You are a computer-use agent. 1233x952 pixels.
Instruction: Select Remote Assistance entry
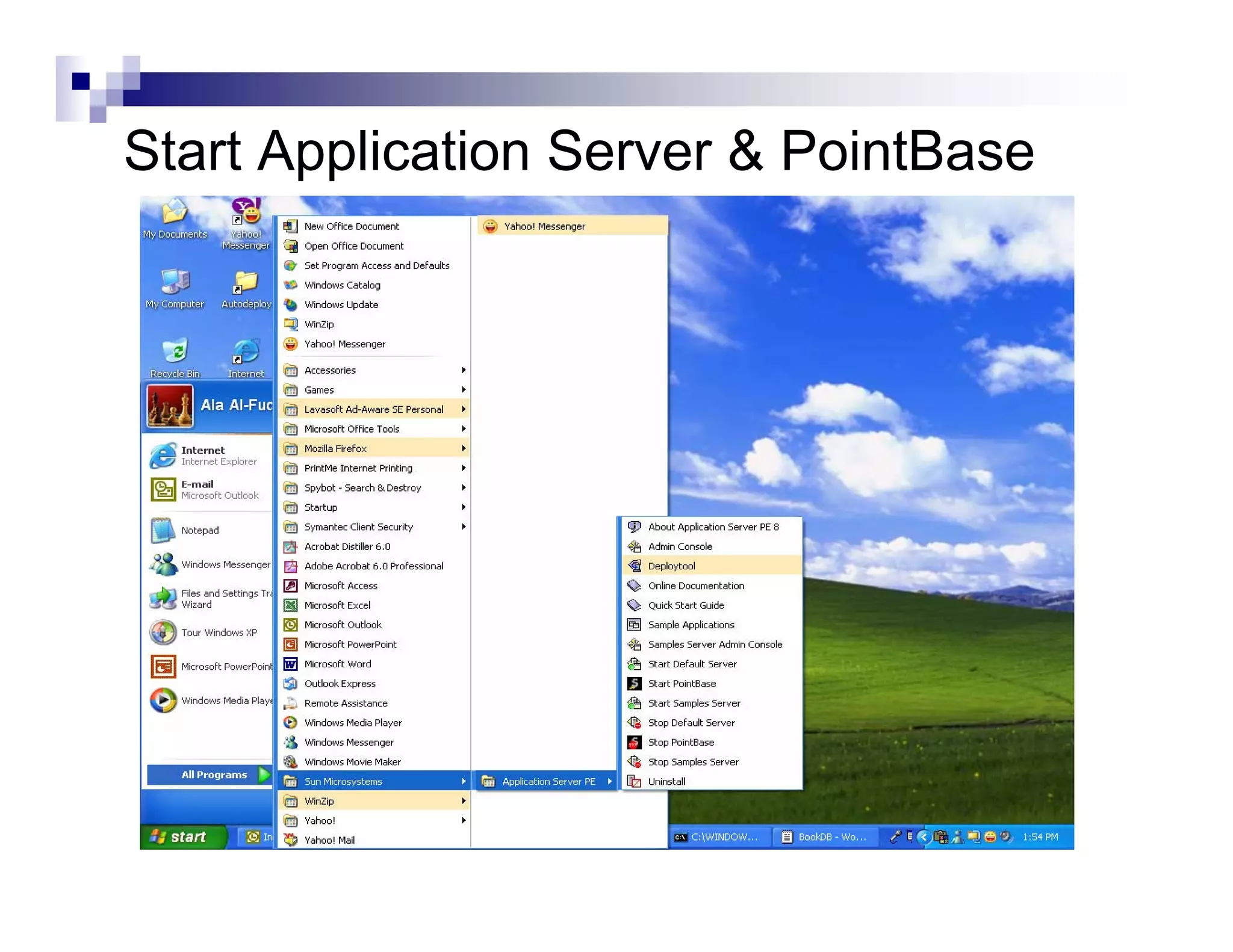click(x=374, y=703)
